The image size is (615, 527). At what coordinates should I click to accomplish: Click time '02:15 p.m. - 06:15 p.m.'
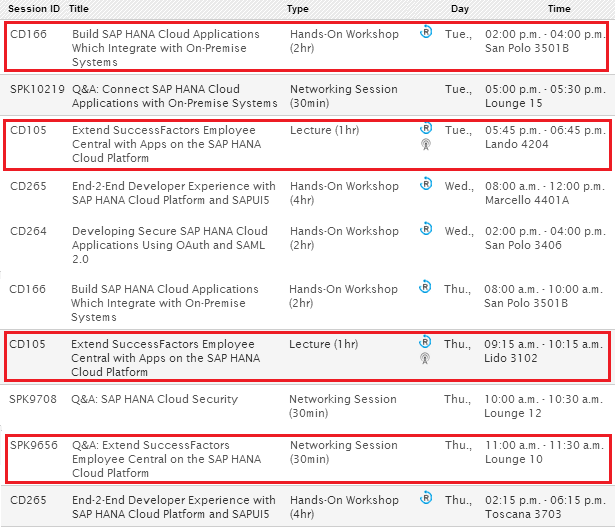tap(546, 500)
